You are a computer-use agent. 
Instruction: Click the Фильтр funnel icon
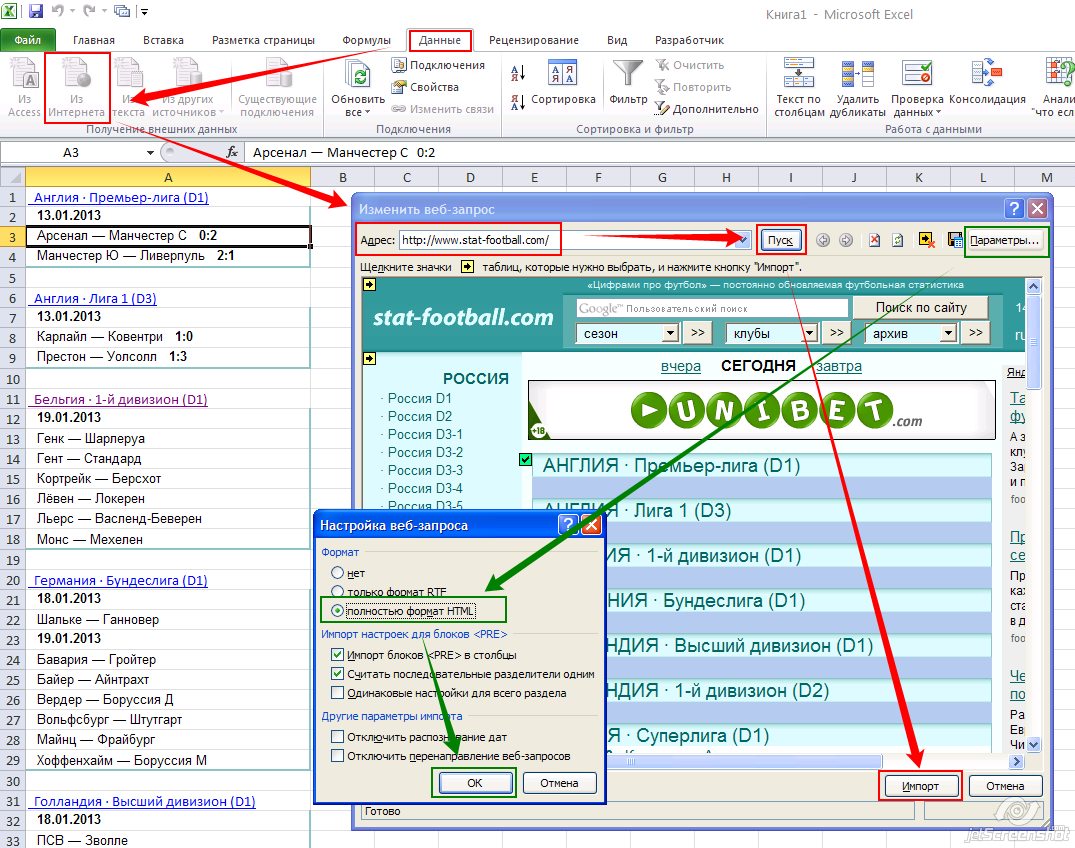coord(628,73)
